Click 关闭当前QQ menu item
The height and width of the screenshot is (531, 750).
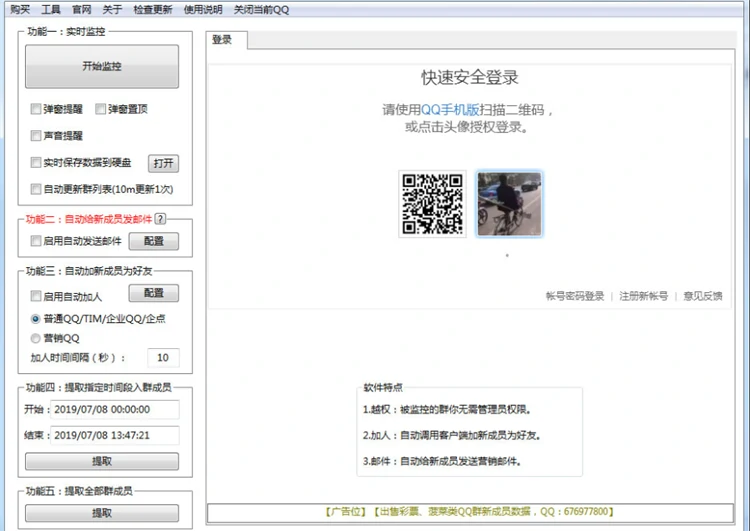coord(261,10)
